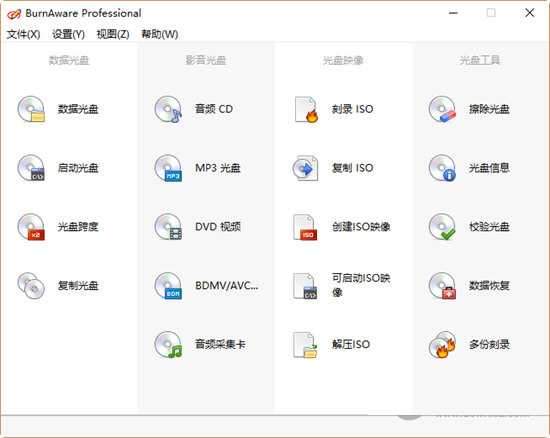Click the 光盘信息 text label
The image size is (550, 438).
point(489,168)
